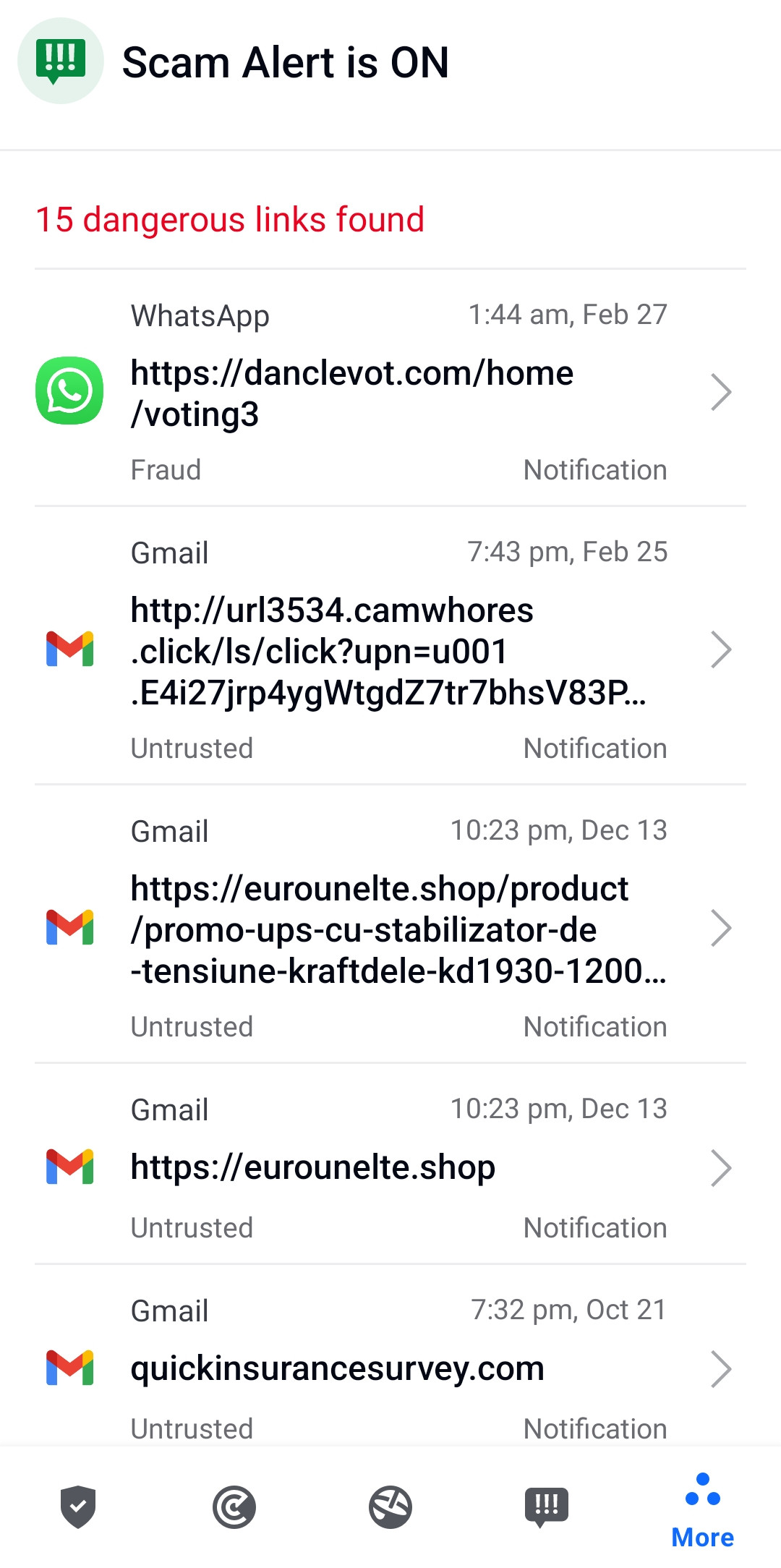781x1568 pixels.
Task: Expand https://eurounelte.shop entry chevron
Action: pos(721,1168)
